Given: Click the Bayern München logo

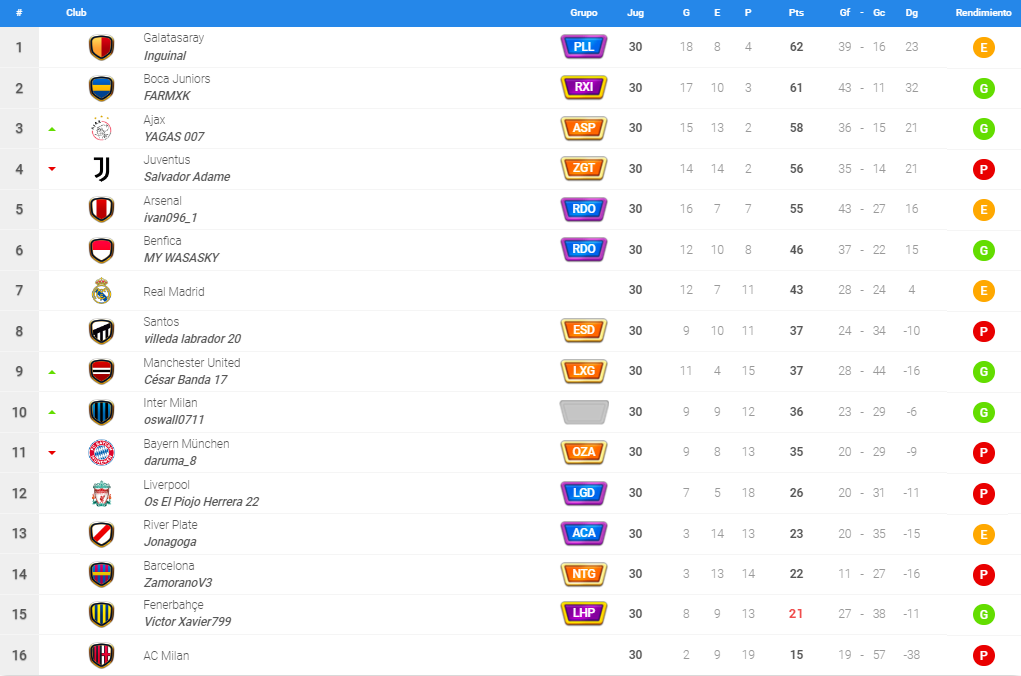Looking at the screenshot, I should coord(102,453).
